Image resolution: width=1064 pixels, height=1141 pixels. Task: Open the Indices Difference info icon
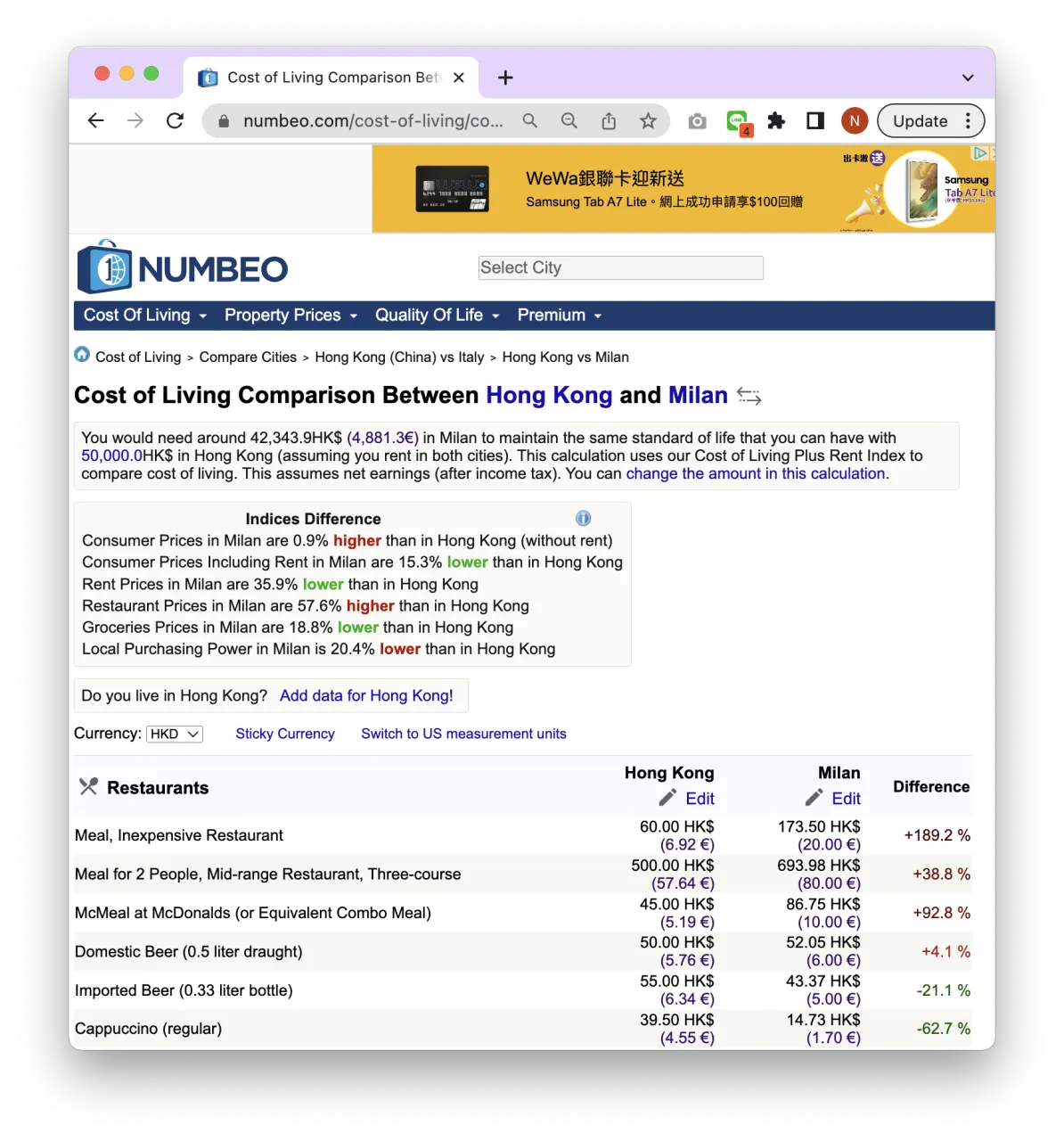[x=584, y=518]
